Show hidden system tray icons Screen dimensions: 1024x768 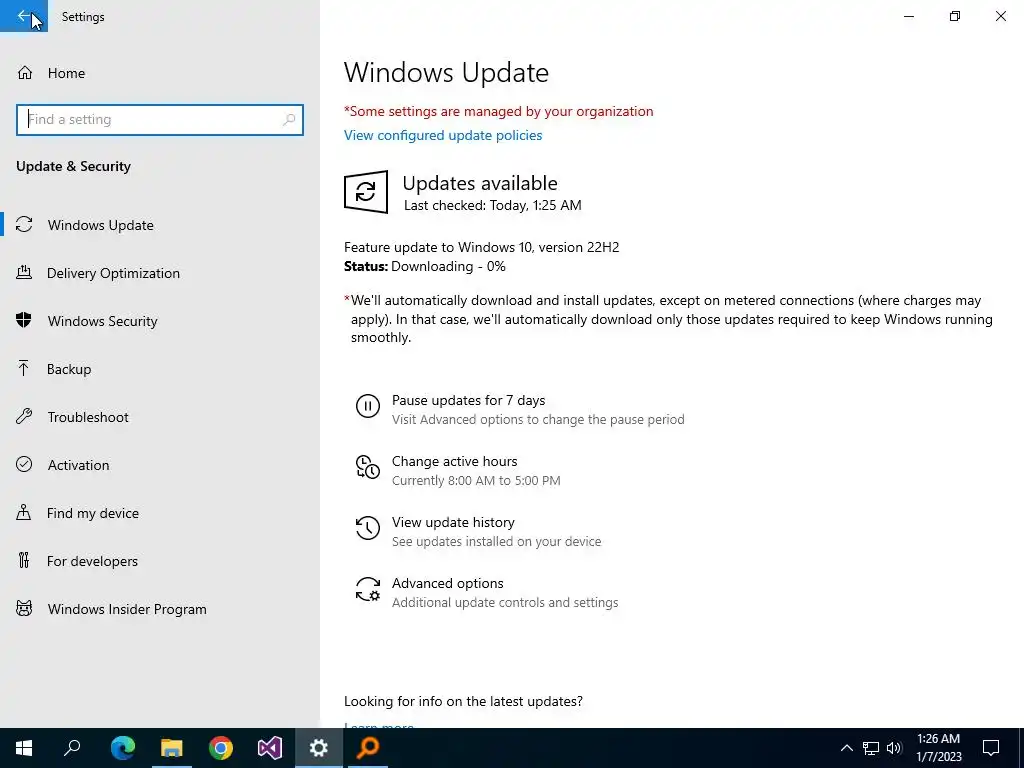(x=846, y=748)
